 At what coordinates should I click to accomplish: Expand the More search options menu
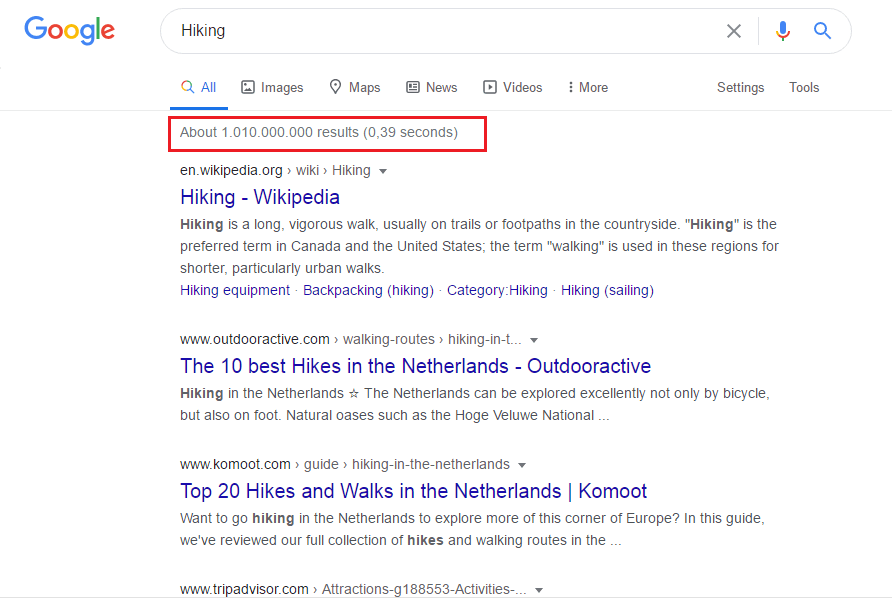pyautogui.click(x=588, y=88)
